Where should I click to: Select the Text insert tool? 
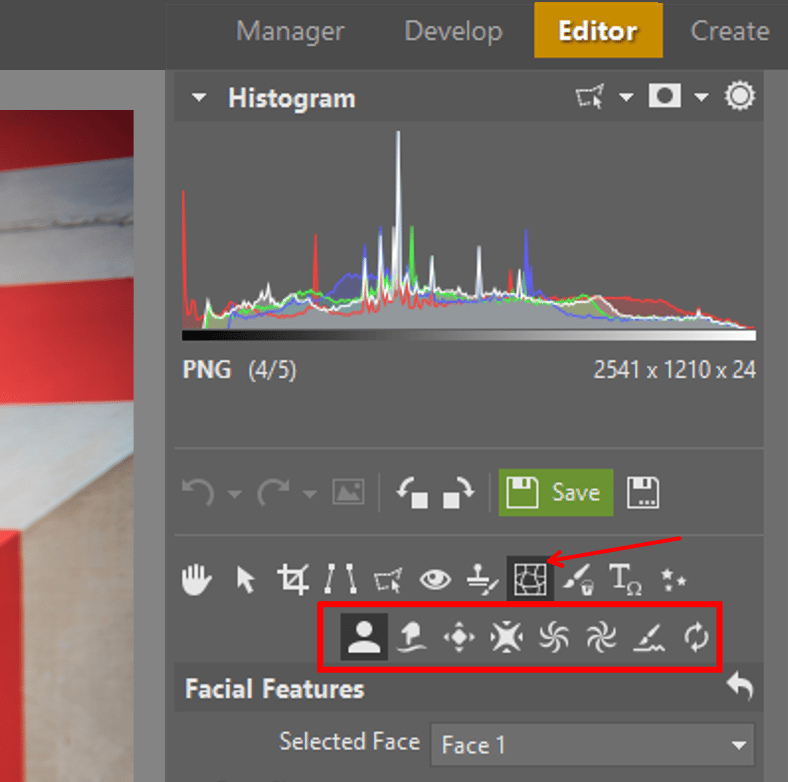coord(625,579)
